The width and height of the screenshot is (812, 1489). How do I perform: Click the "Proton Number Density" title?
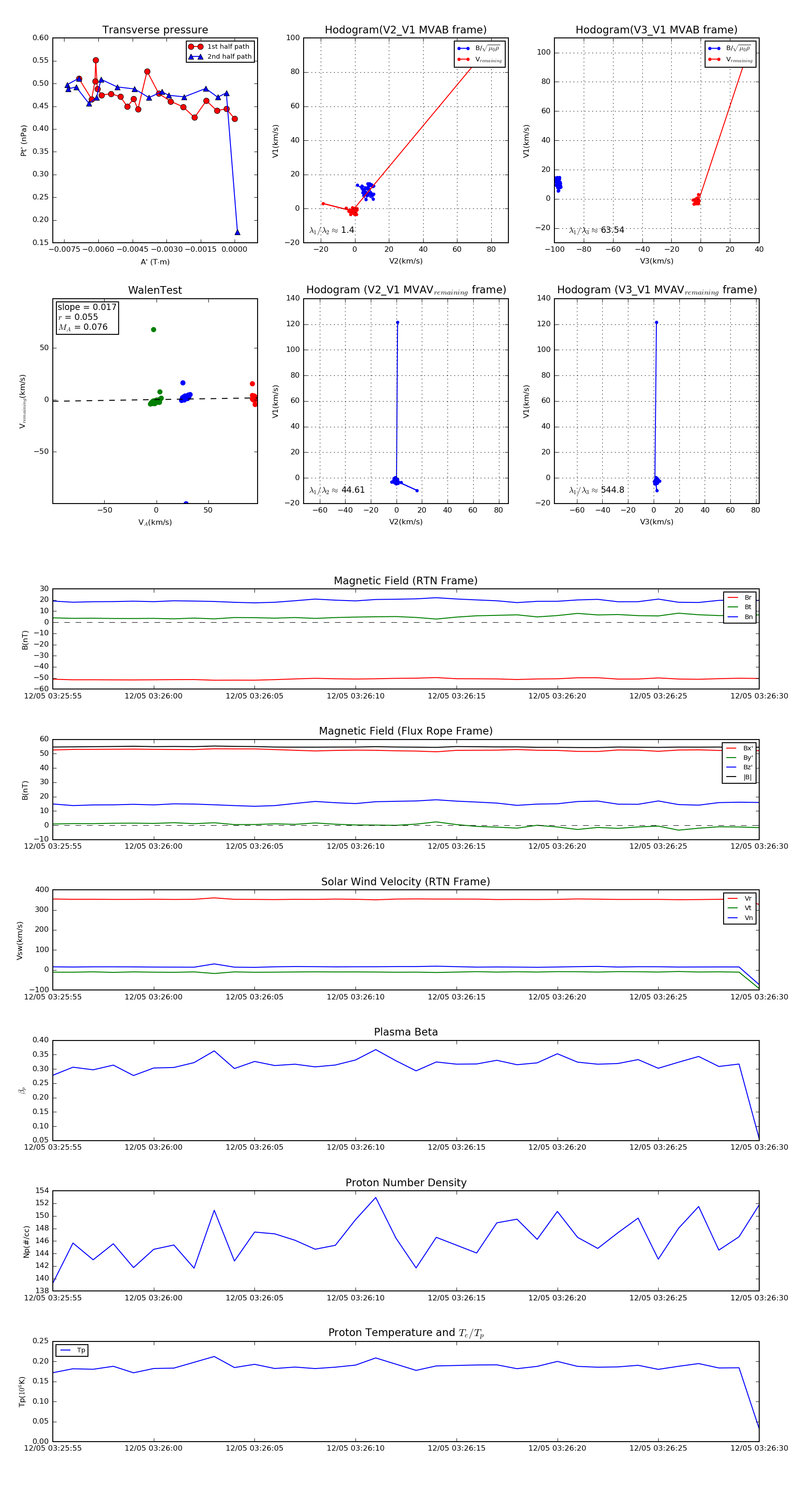click(406, 1183)
